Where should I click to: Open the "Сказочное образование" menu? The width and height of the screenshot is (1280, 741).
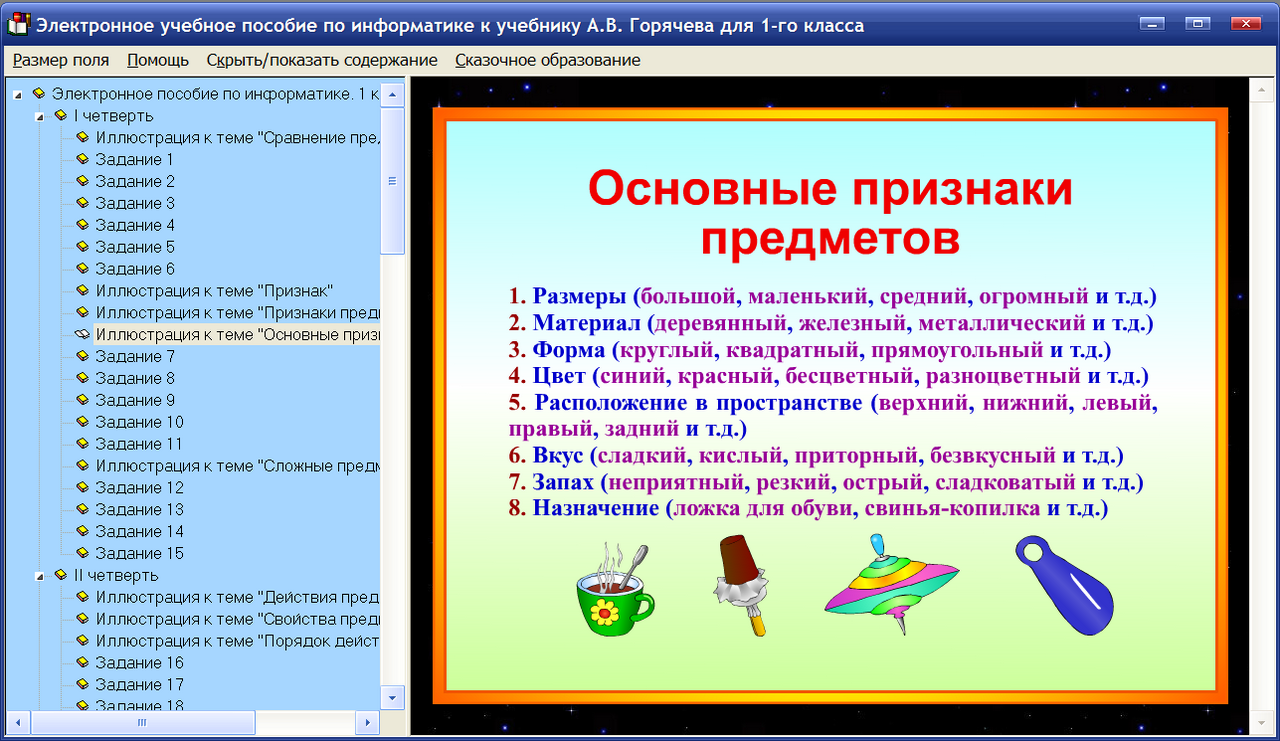[547, 60]
